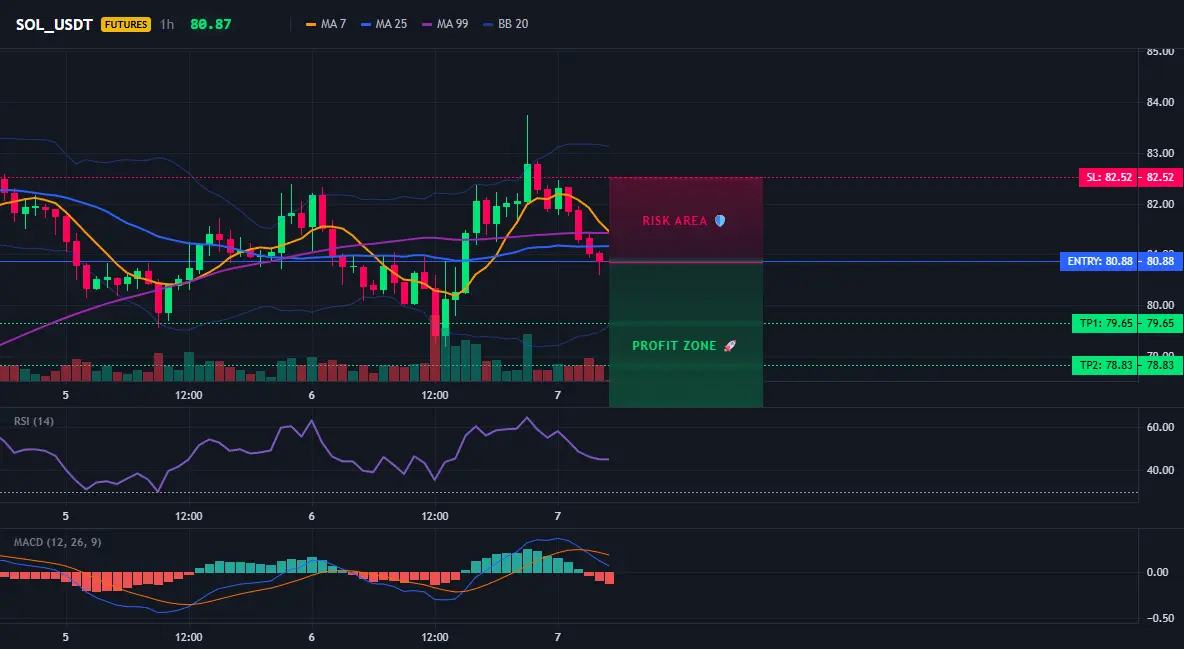
Task: Toggle the MA 7 legend entry
Action: tap(325, 24)
